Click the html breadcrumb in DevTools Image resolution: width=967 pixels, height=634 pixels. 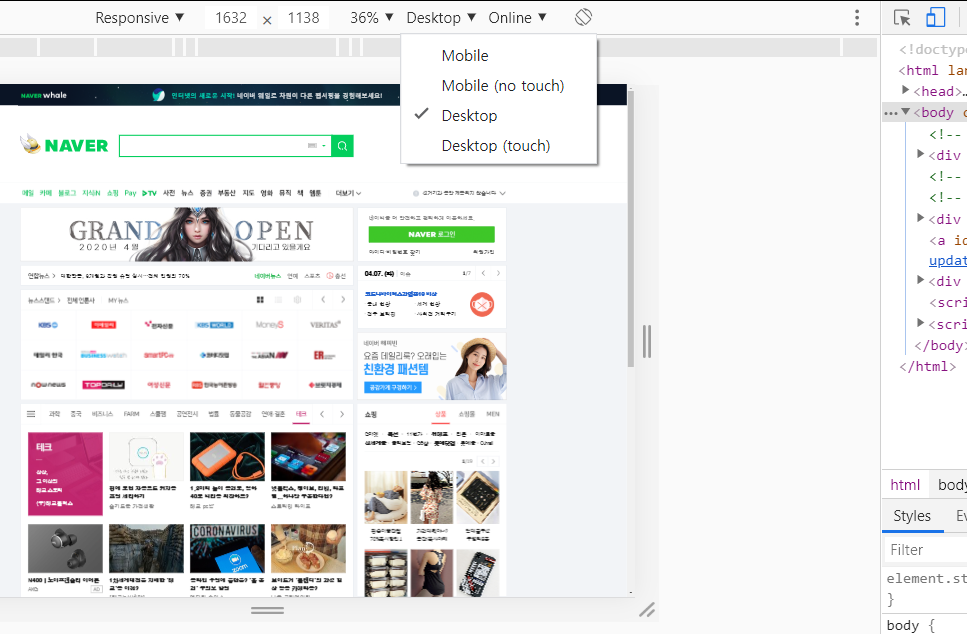[x=905, y=485]
